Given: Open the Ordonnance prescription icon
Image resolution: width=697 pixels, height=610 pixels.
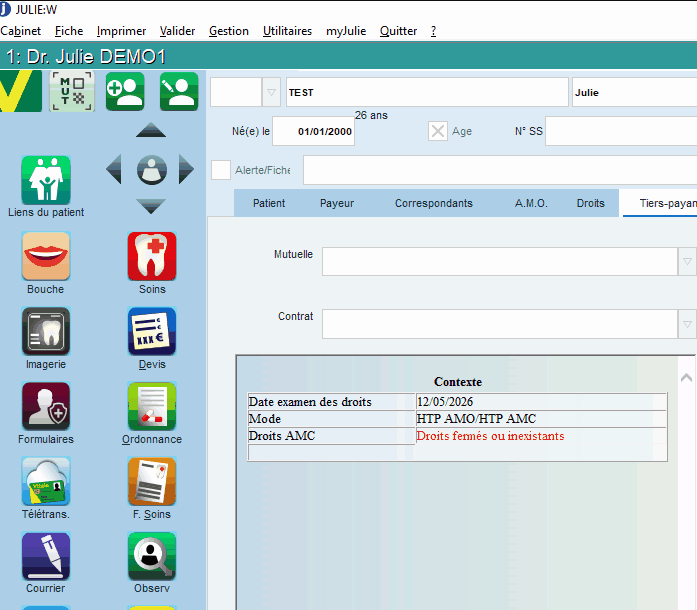Looking at the screenshot, I should (x=152, y=406).
